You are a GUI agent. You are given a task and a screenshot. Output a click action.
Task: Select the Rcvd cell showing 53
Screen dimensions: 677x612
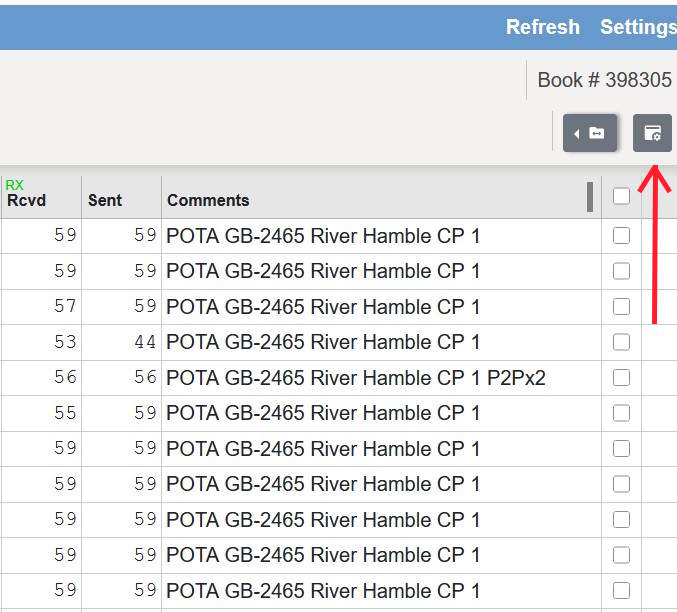coord(65,342)
